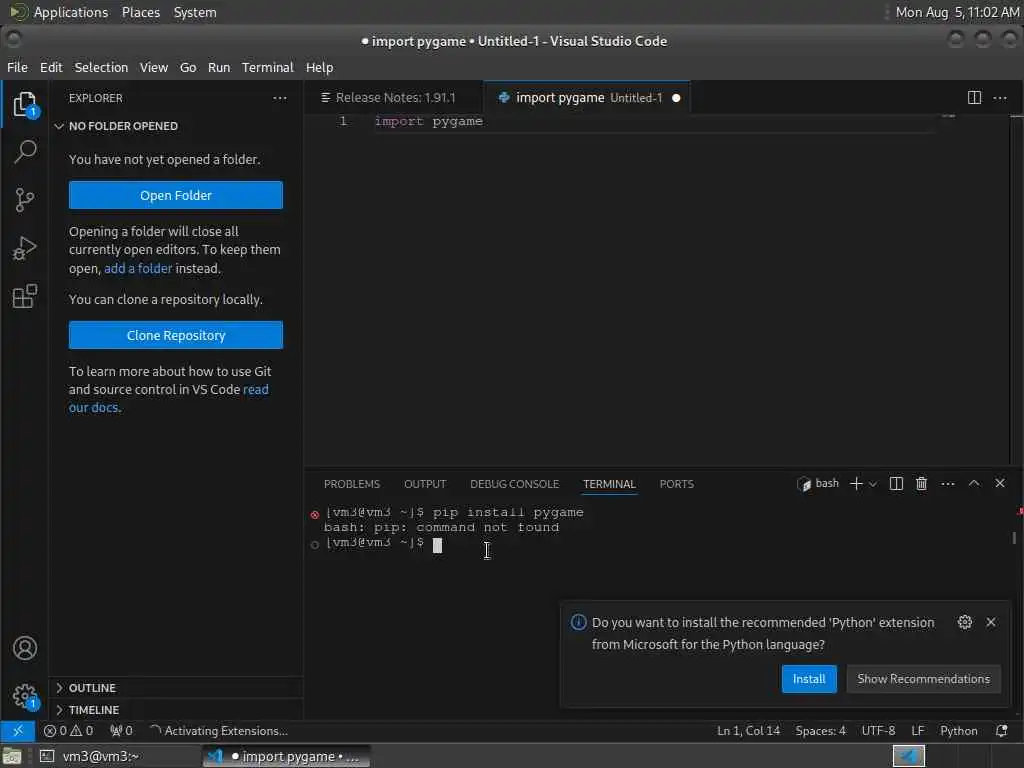Open the Selection menu
Image resolution: width=1024 pixels, height=768 pixels.
tap(101, 67)
